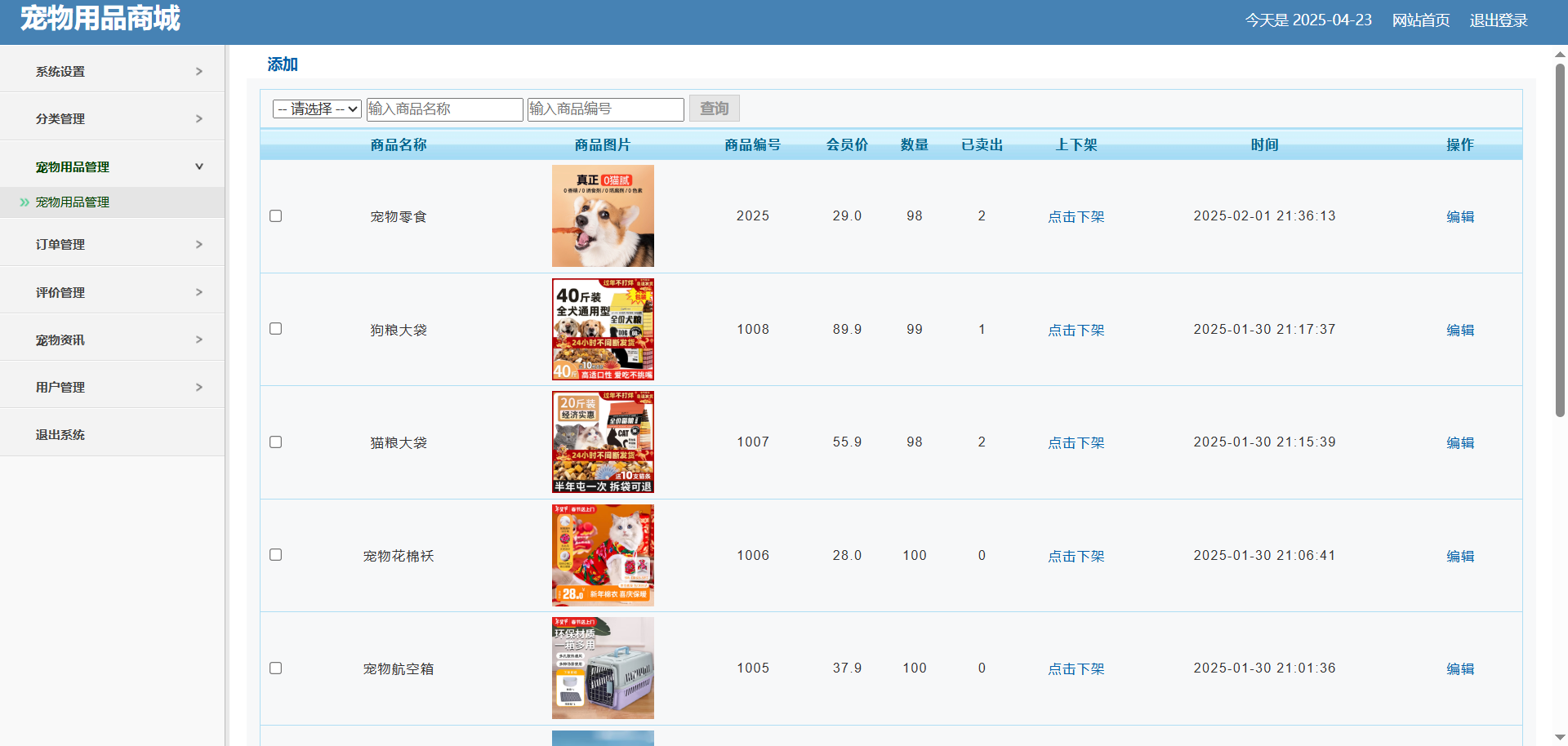The image size is (1568, 746).
Task: Open 狗粮大袋 product image
Action: (603, 329)
